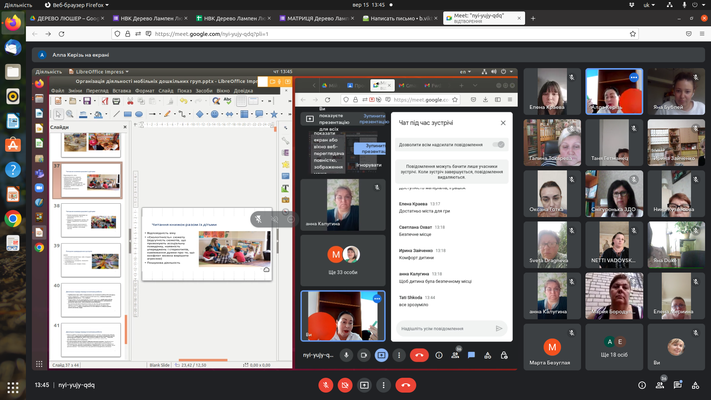Toggle highlighted present button in inner Meet bar
Viewport: 711px width, 400px height.
pos(381,355)
